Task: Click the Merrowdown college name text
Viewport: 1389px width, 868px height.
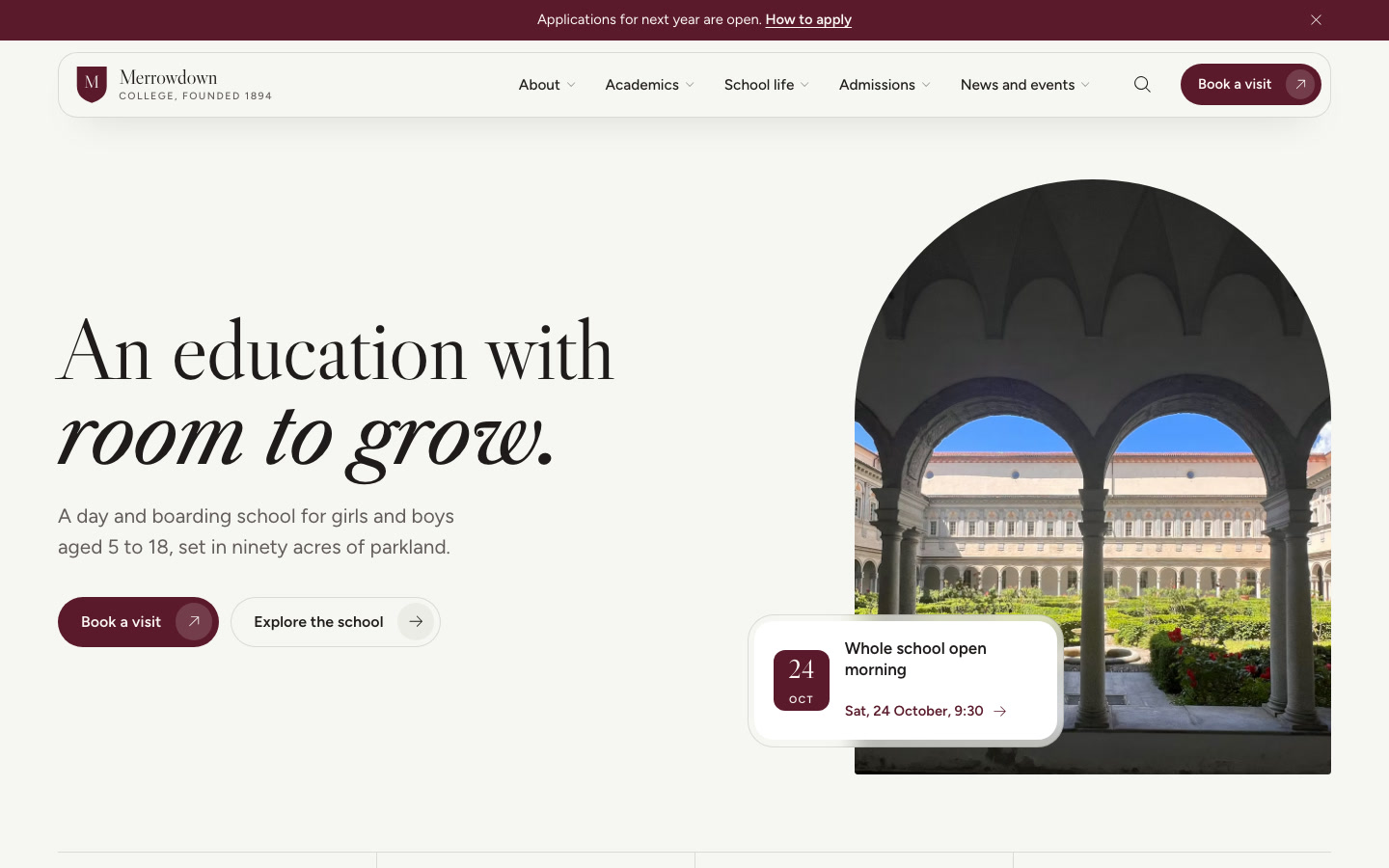Action: (169, 77)
